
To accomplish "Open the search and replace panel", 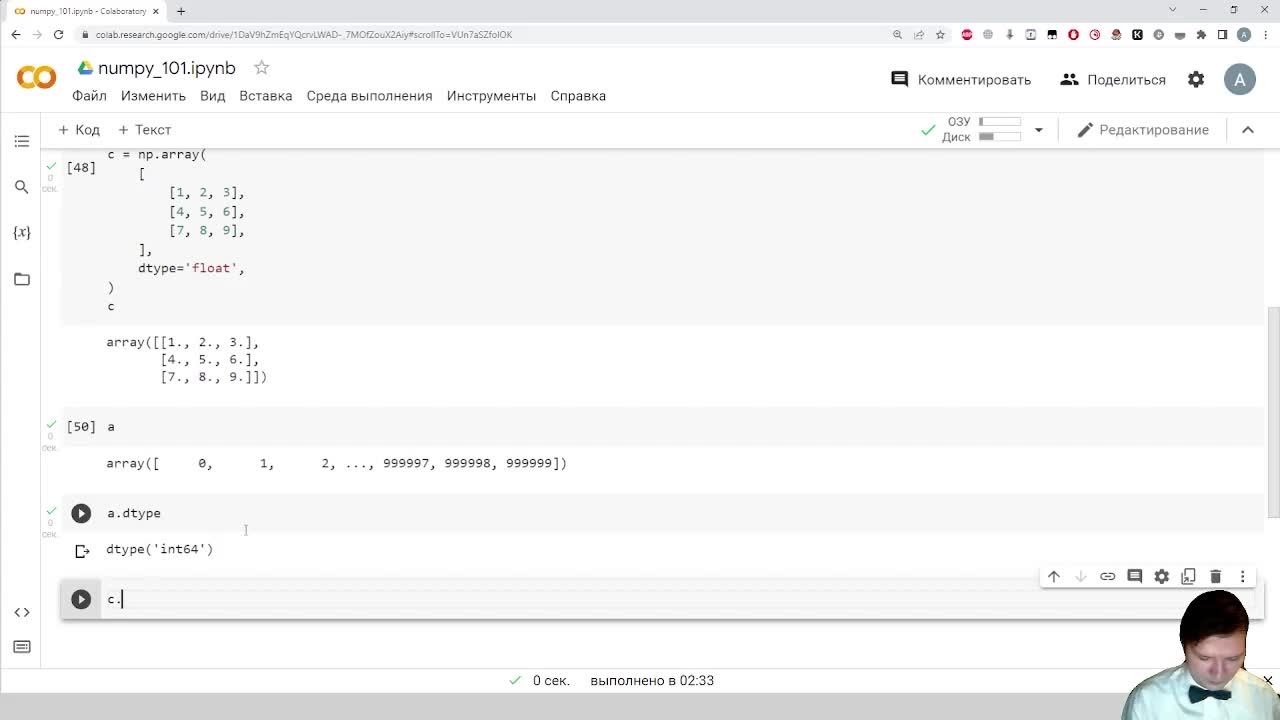I will tap(22, 187).
